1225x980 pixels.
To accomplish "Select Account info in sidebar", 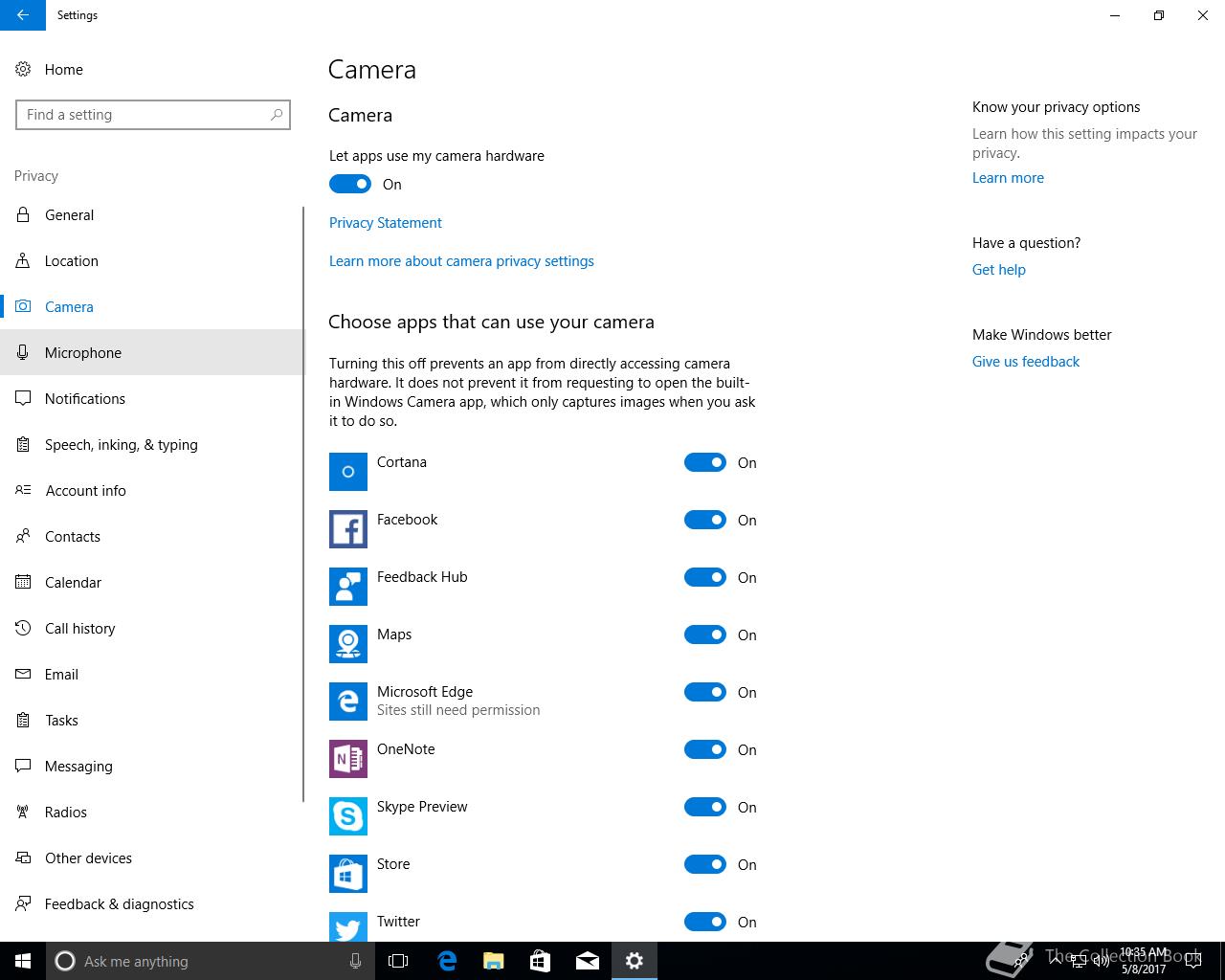I will [x=151, y=490].
